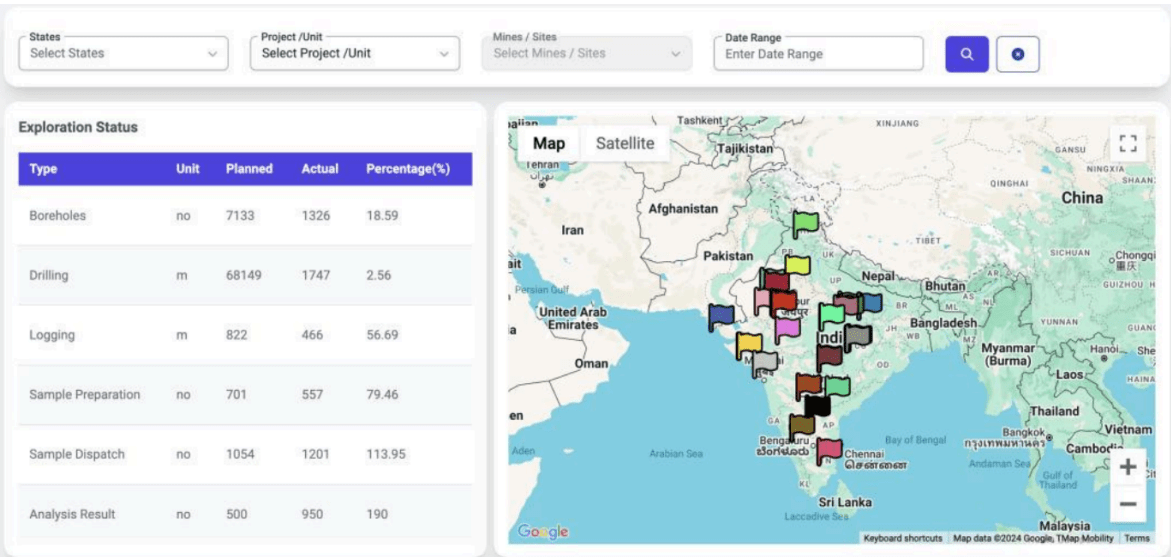Click the blue flag near Arabian coast
1171x557 pixels.
(721, 317)
